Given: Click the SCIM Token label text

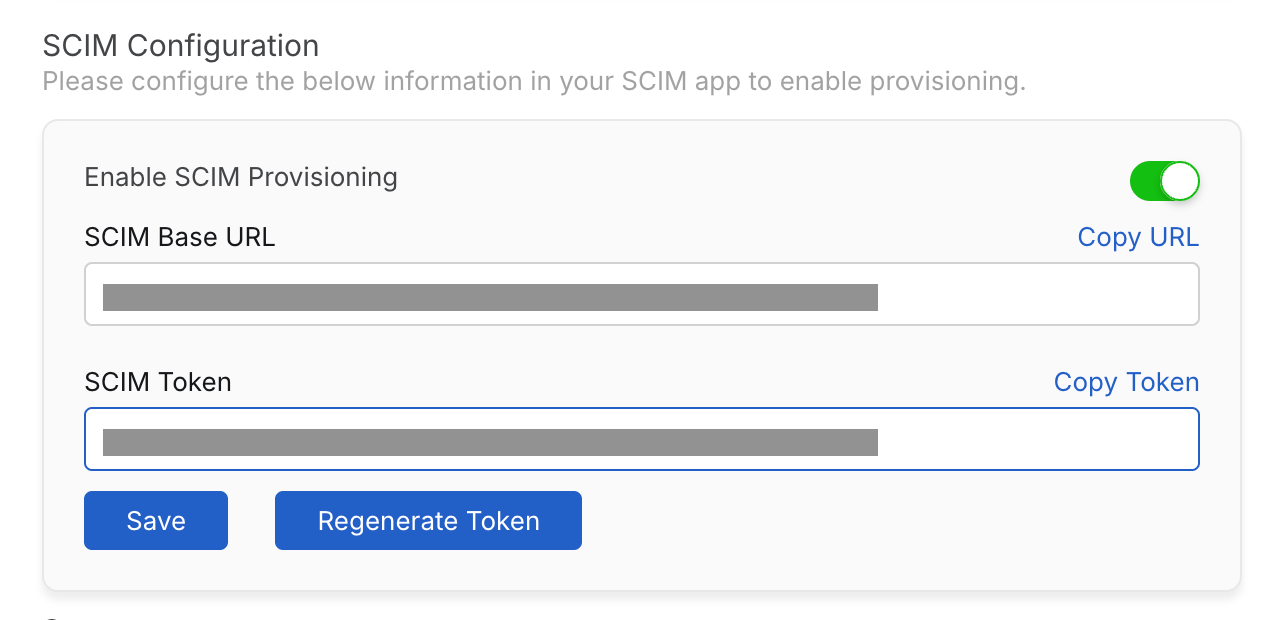Looking at the screenshot, I should coord(158,382).
